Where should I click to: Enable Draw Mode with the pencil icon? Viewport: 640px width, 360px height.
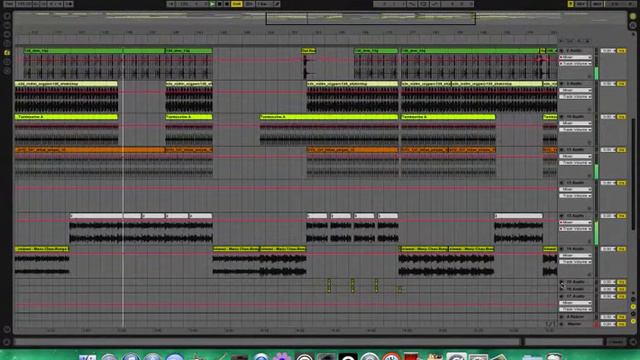(x=277, y=4)
